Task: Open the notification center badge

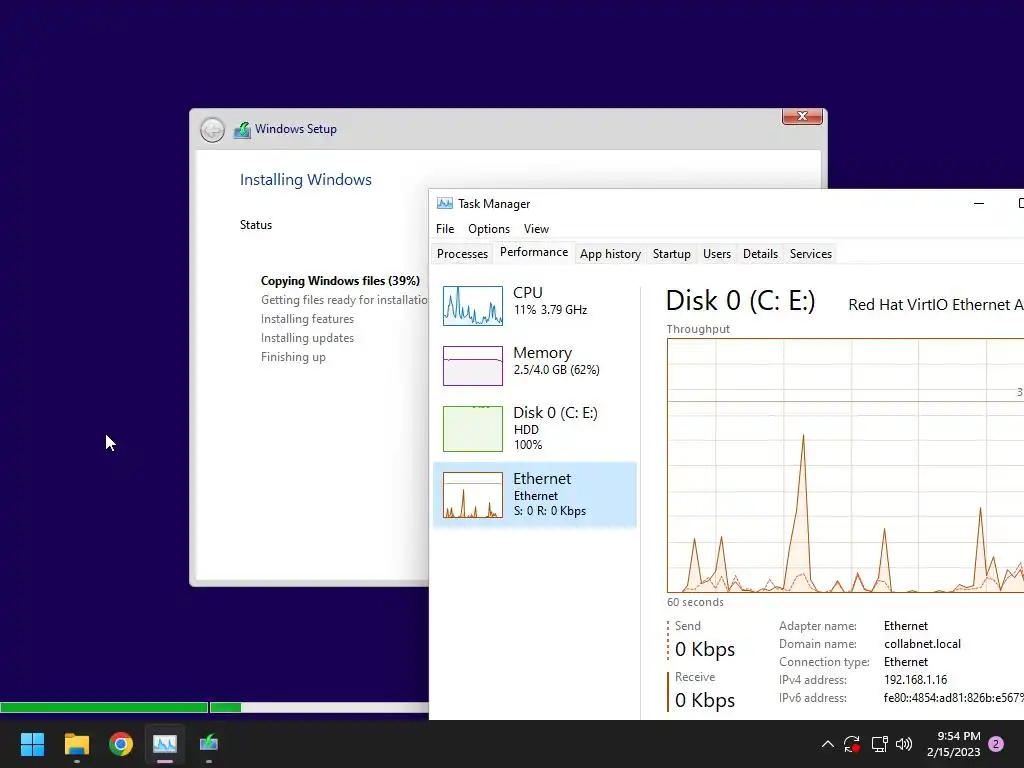Action: point(996,744)
